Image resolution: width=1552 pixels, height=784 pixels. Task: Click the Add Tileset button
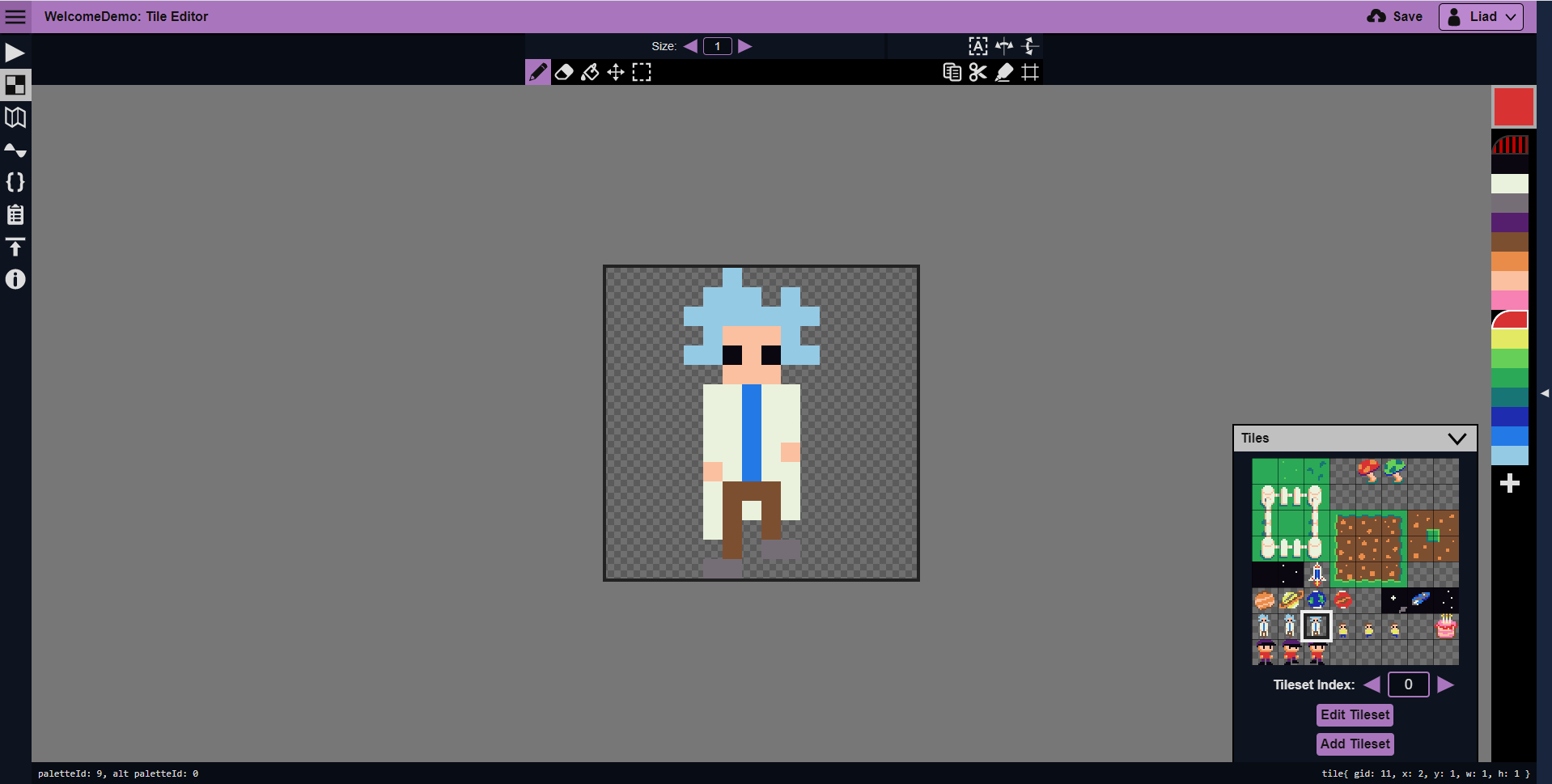(x=1355, y=744)
